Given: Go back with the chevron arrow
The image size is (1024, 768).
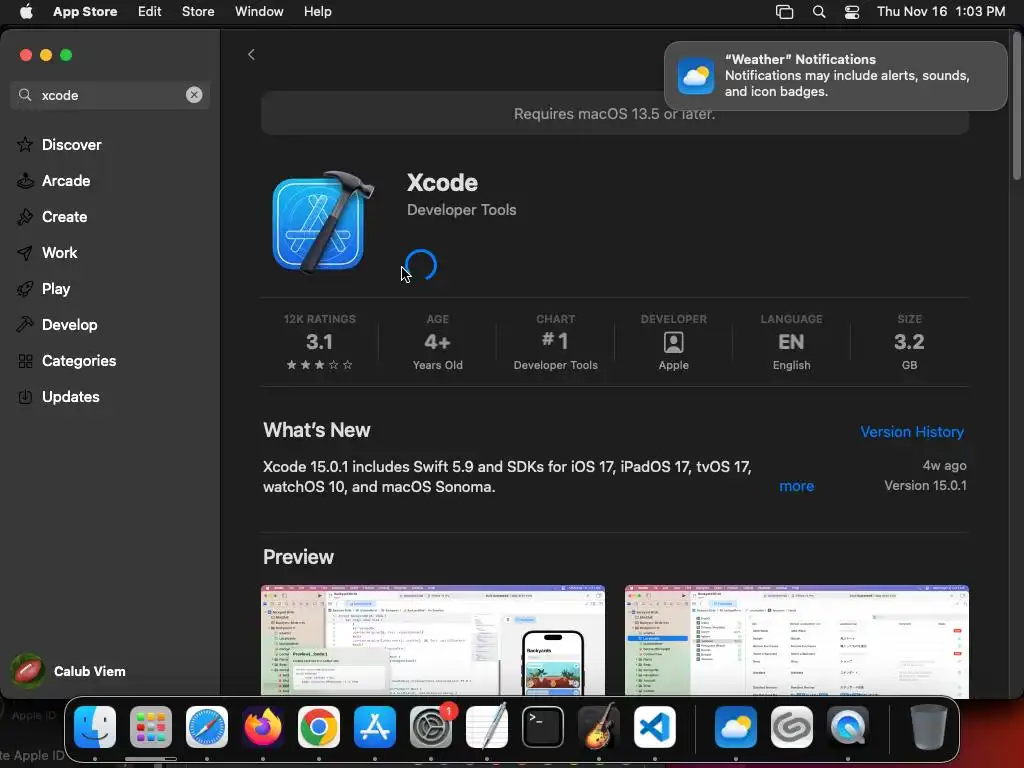Looking at the screenshot, I should (251, 55).
